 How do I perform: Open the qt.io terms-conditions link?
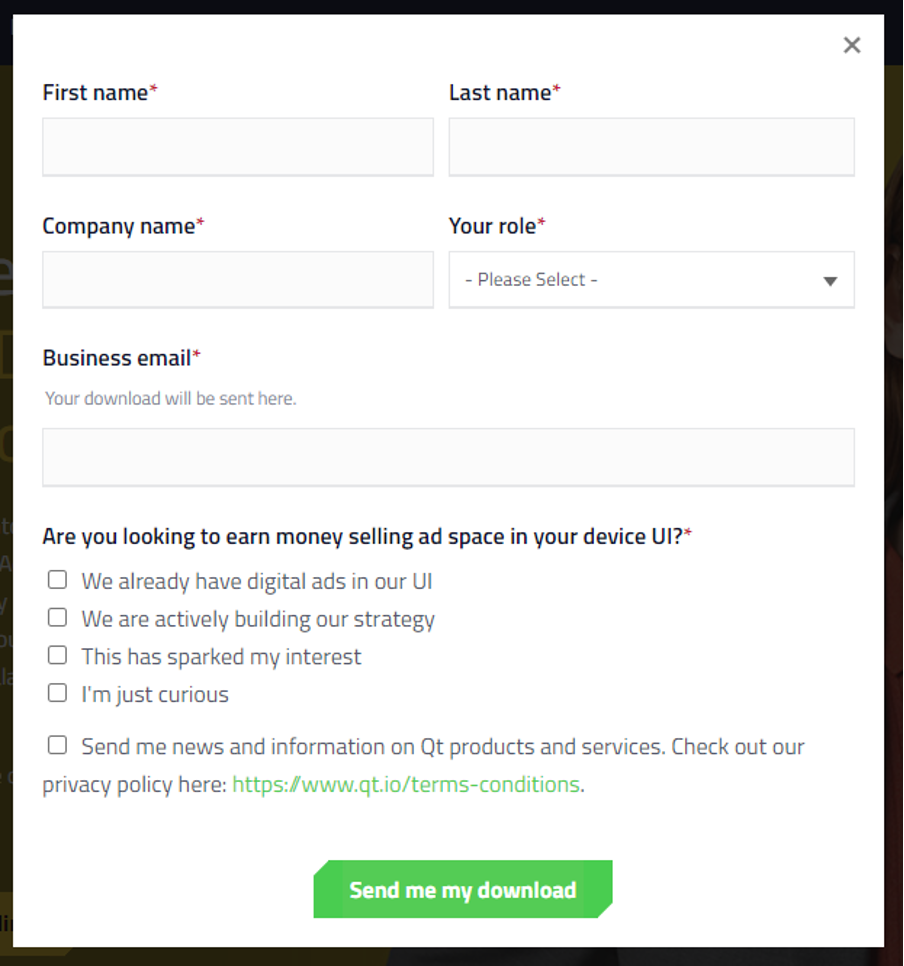[x=406, y=785]
